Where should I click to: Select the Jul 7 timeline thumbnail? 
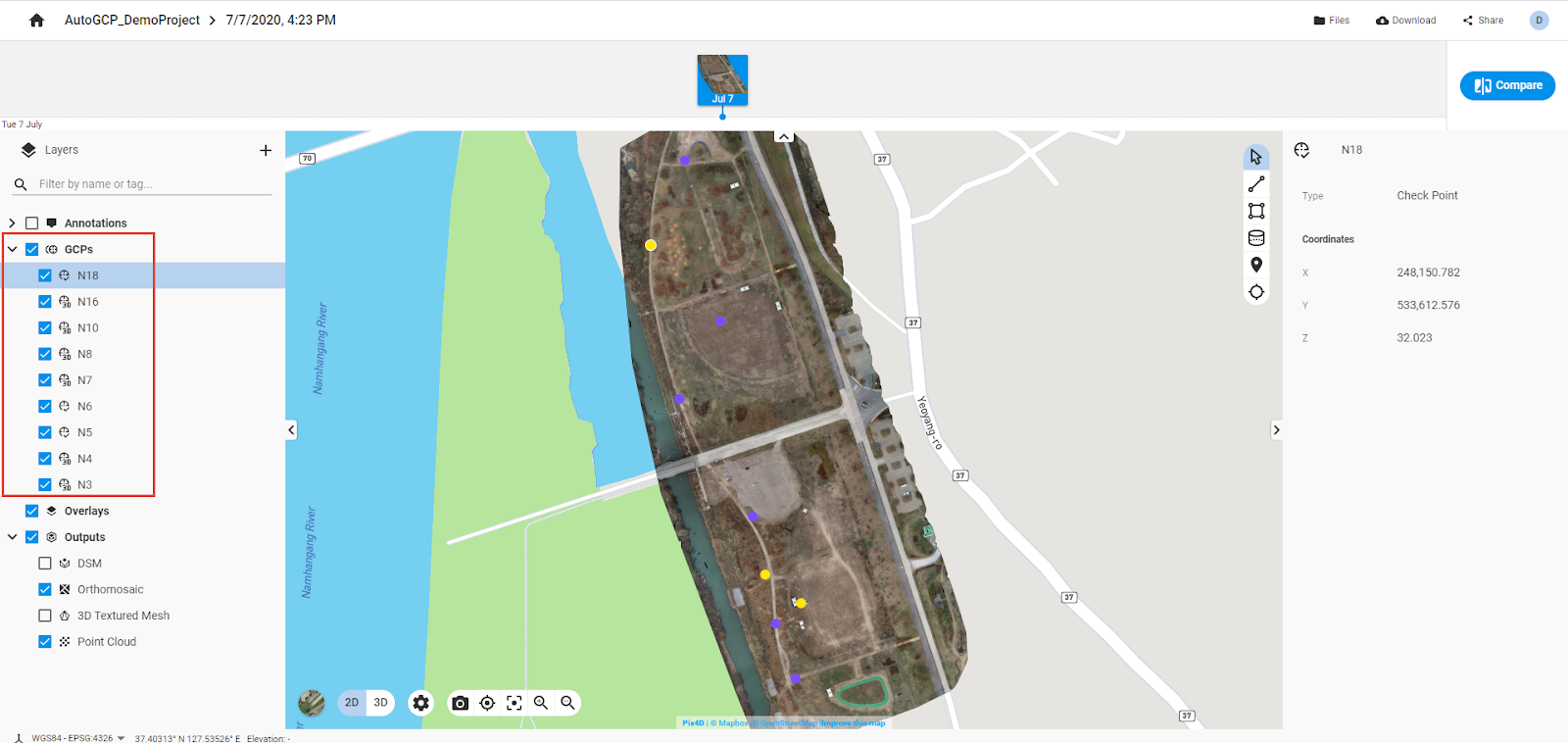pos(722,79)
